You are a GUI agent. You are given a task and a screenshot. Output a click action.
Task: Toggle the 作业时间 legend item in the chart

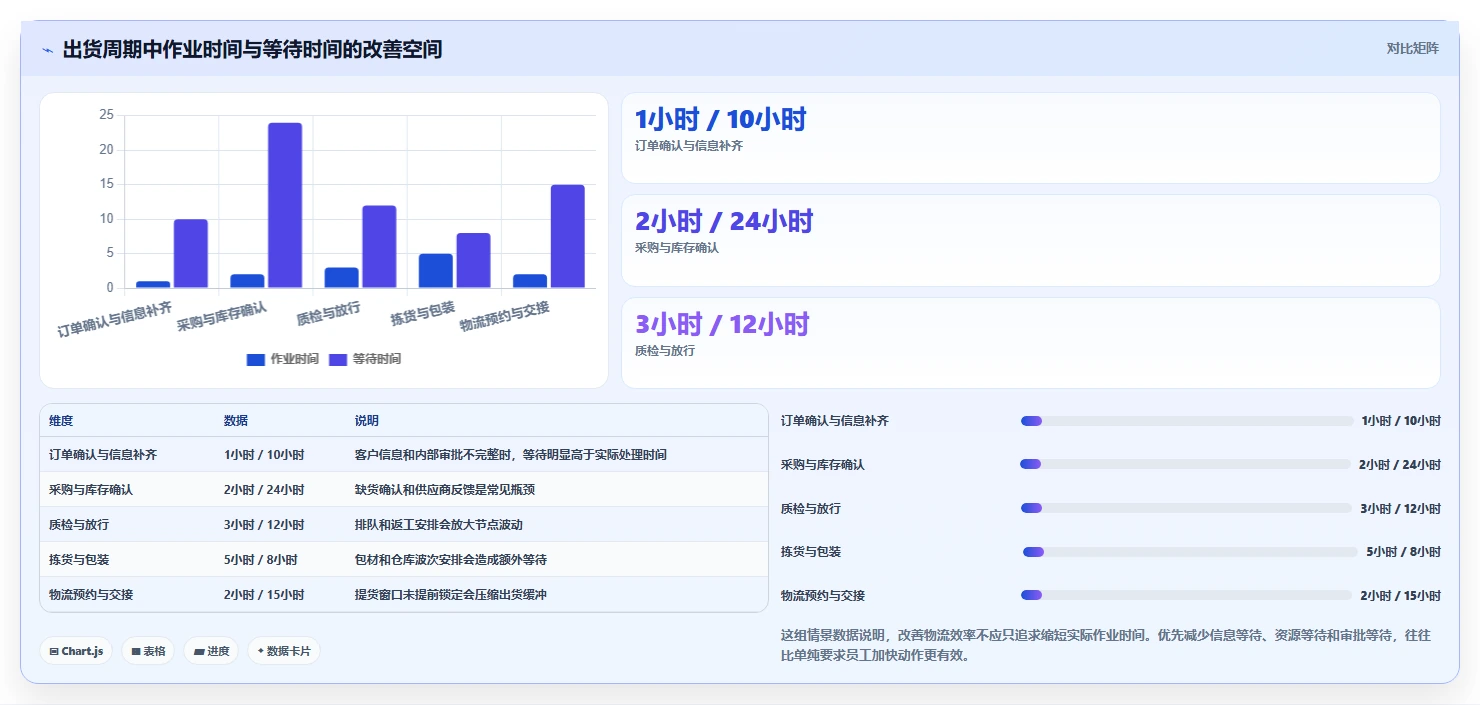click(283, 359)
